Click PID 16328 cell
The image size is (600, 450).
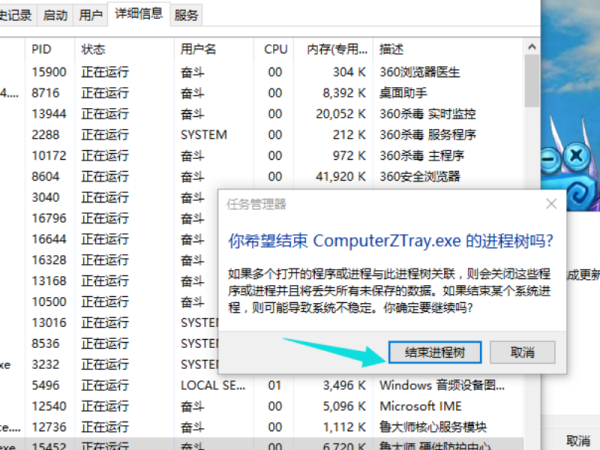(x=49, y=260)
